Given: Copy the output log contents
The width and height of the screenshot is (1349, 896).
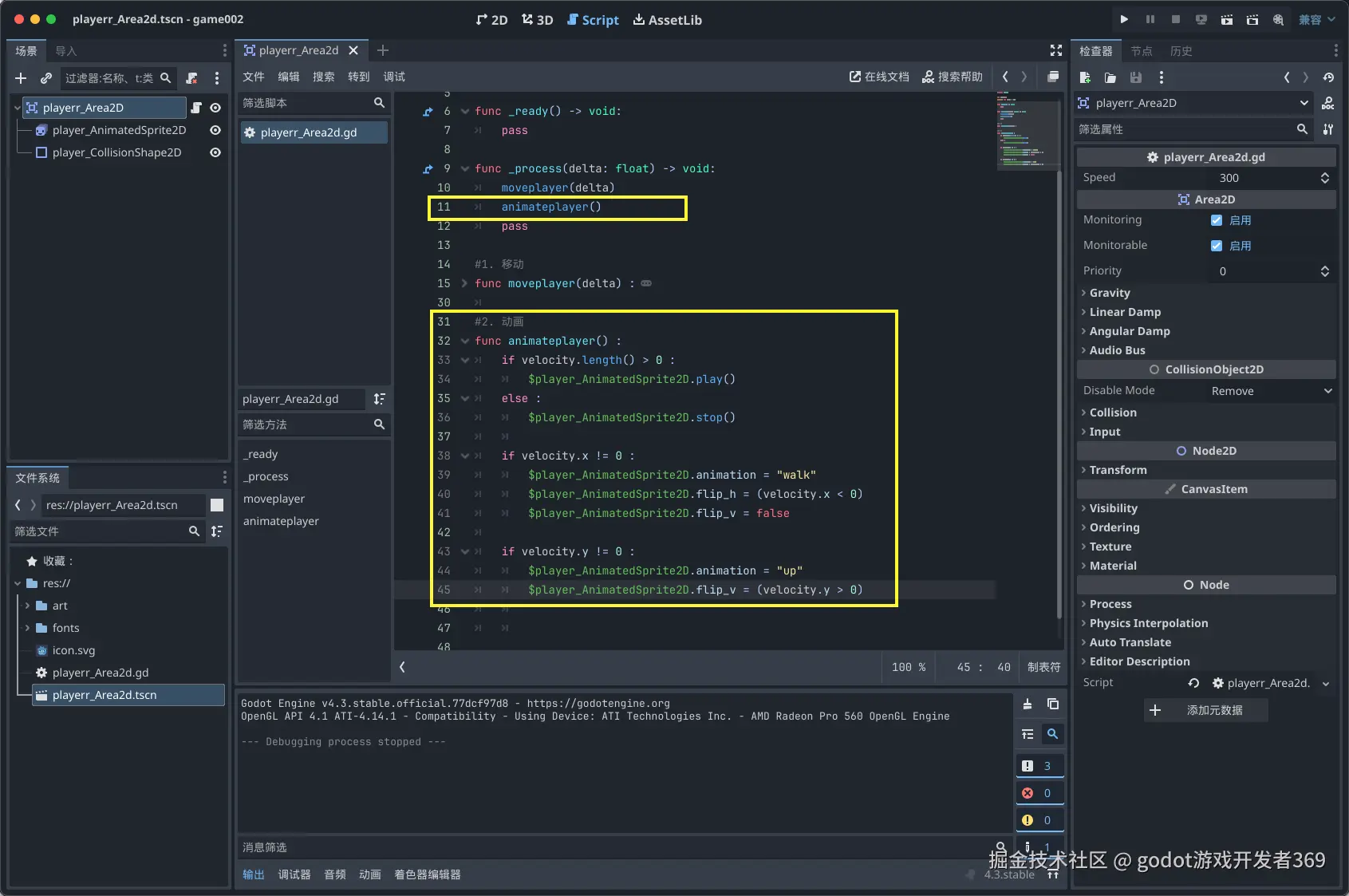Looking at the screenshot, I should tap(1053, 704).
